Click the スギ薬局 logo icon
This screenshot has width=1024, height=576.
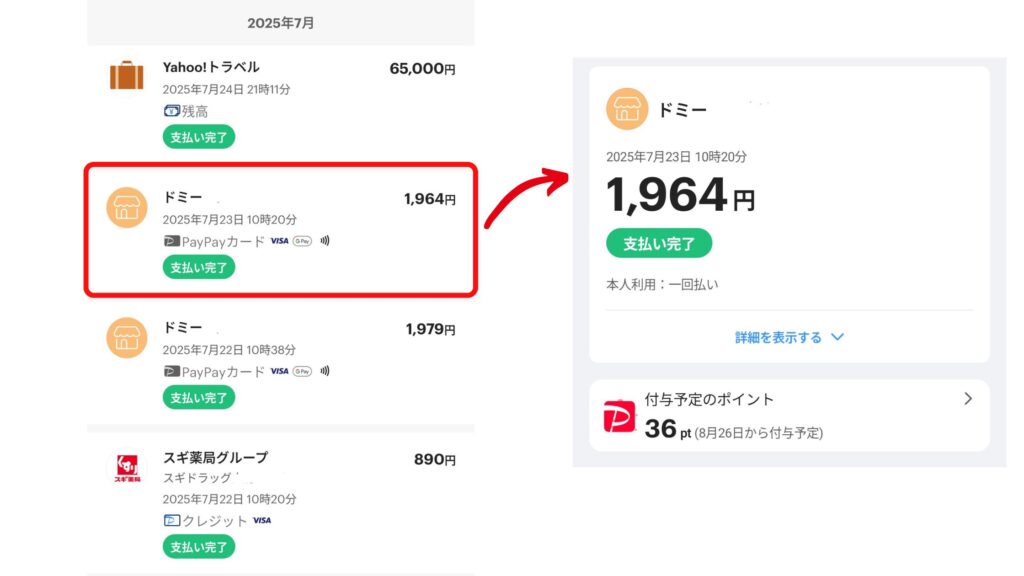pyautogui.click(x=127, y=468)
